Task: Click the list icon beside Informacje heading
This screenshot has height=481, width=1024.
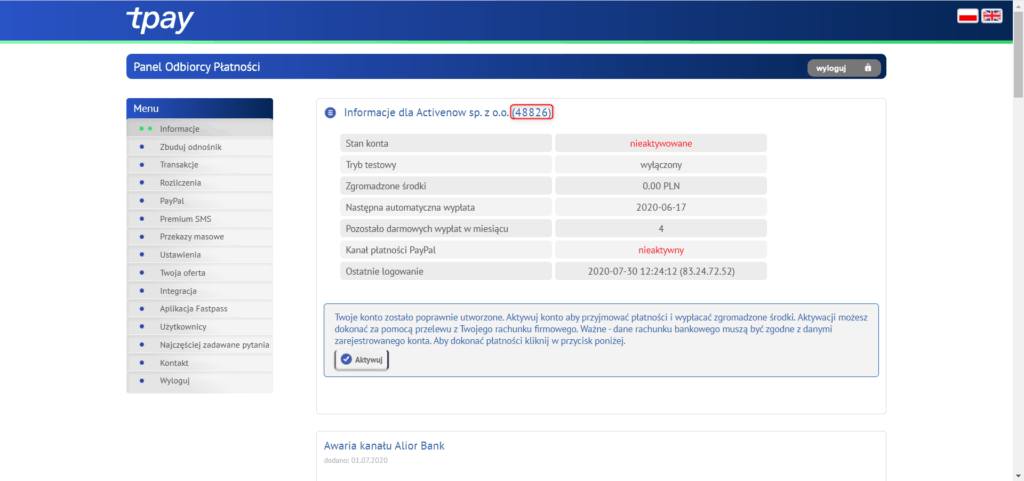Action: [330, 113]
